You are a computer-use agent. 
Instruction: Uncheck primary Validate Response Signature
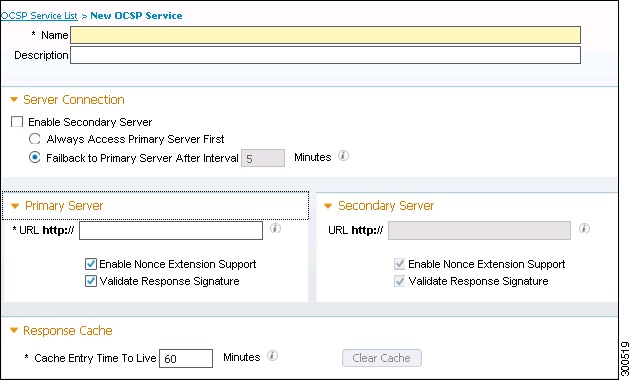[x=91, y=281]
